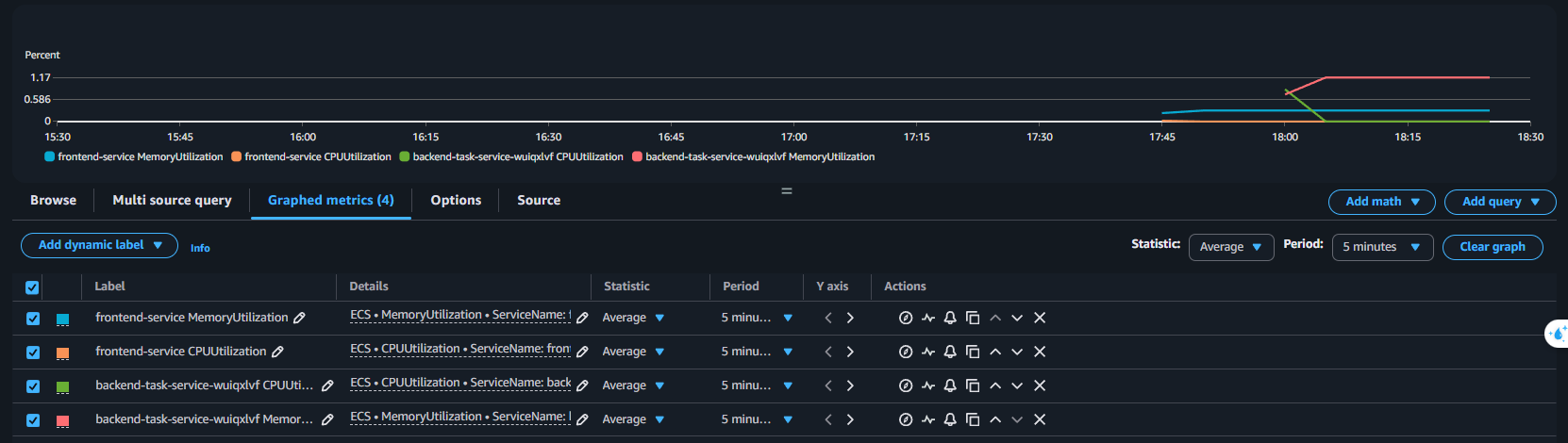Screen dimensions: 1568x443
Task: Open anomaly detection for frontend-service CPUUtilization
Action: 928,352
